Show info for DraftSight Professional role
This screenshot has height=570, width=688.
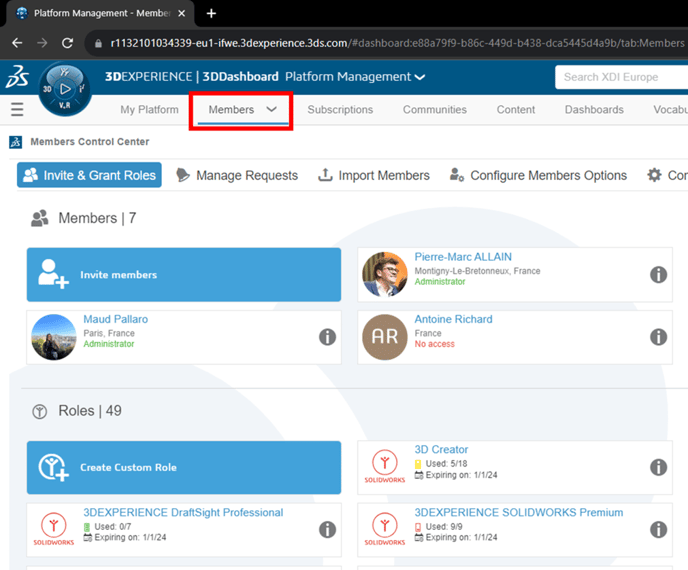point(327,530)
